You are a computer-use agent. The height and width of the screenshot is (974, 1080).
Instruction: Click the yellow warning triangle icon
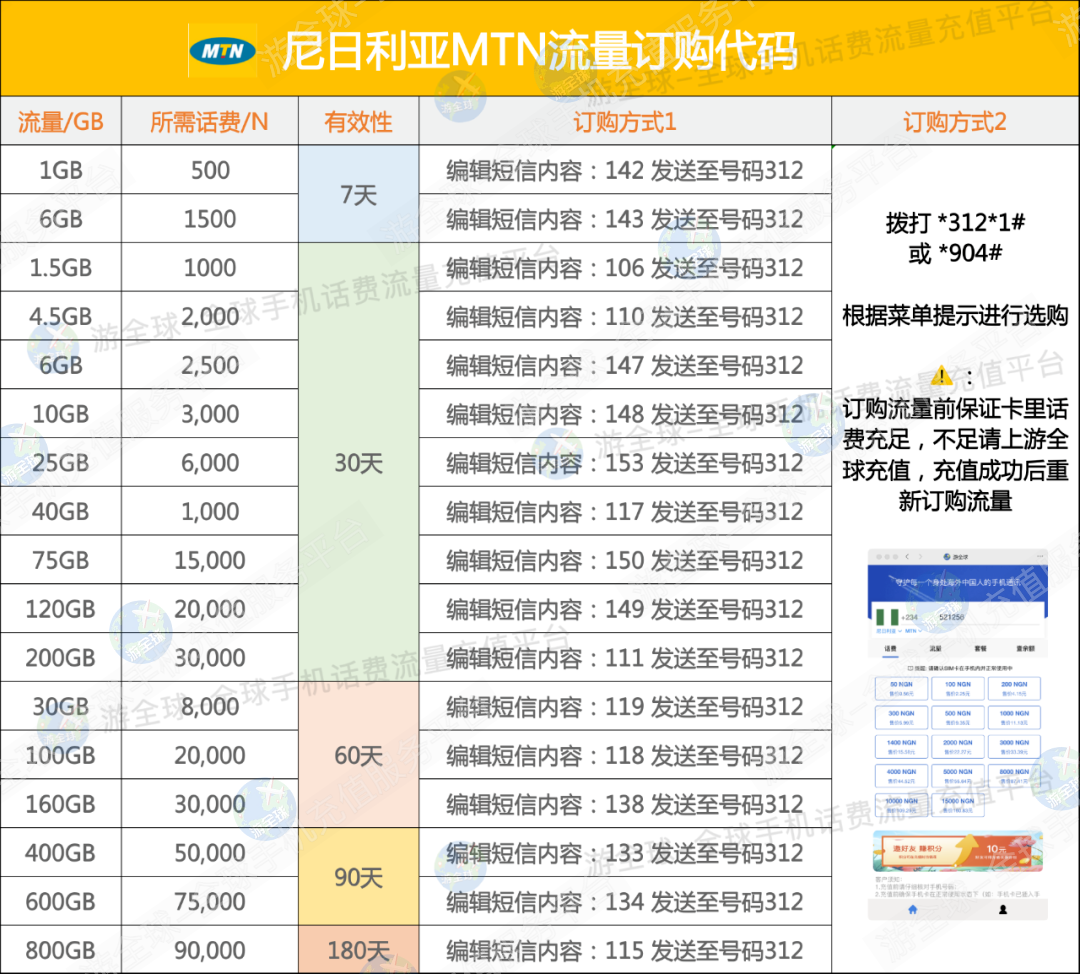click(x=941, y=376)
